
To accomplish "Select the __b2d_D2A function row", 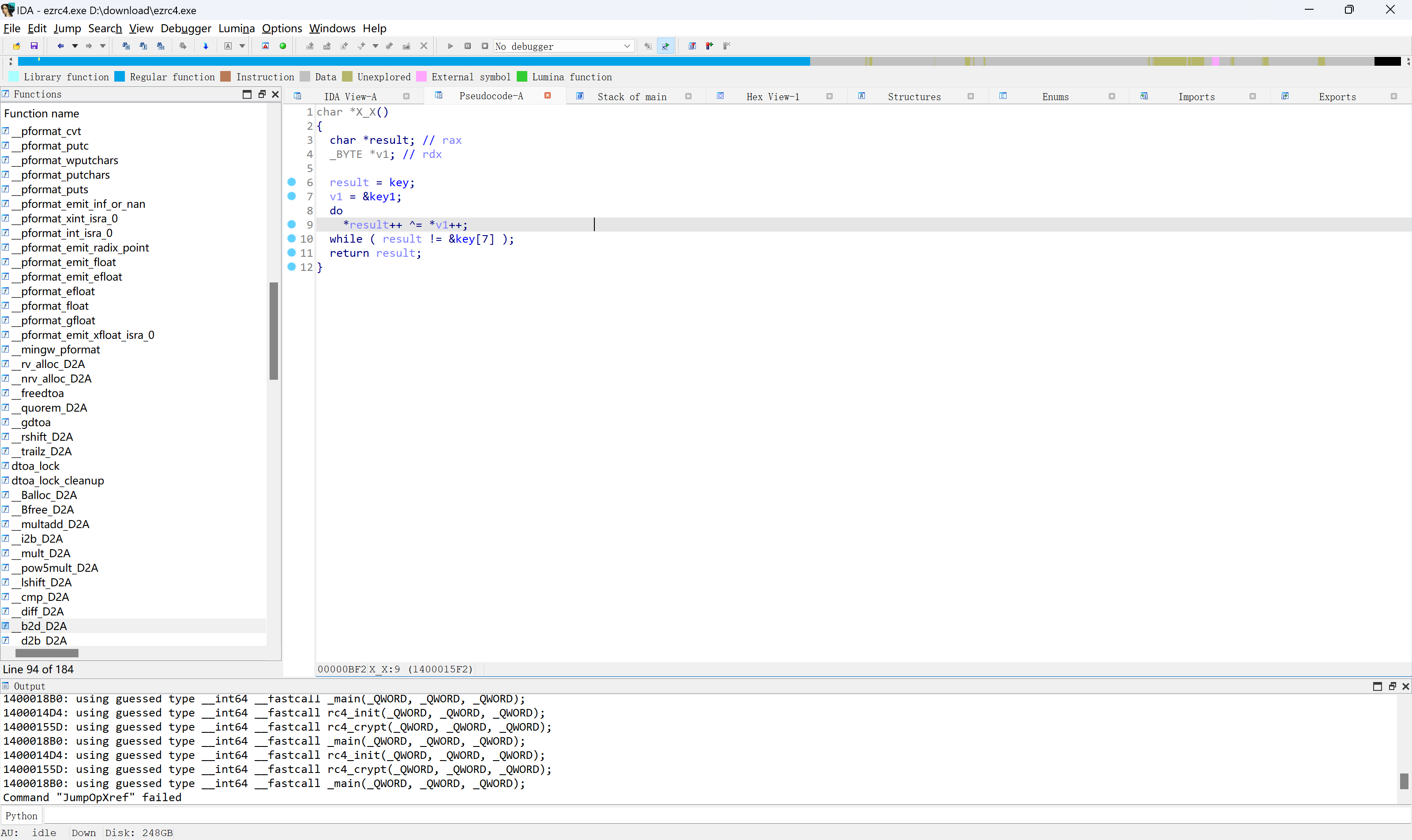I will coord(134,626).
